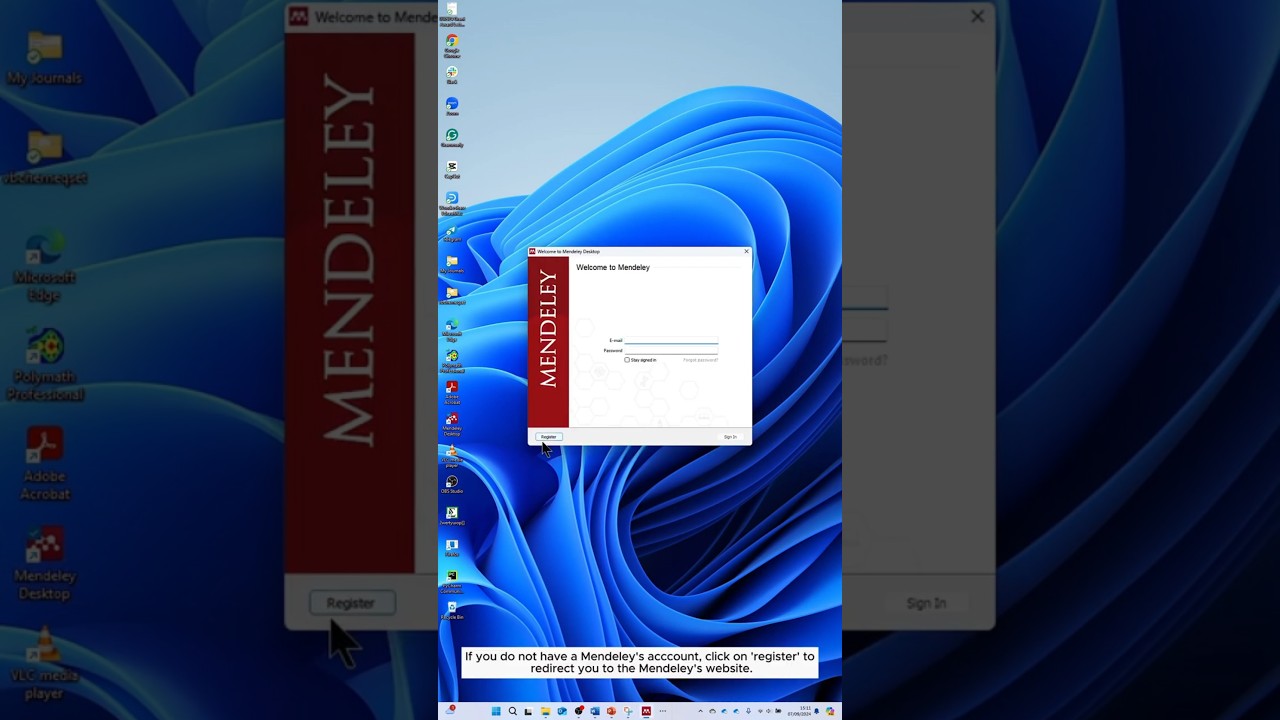Click the microphone tray icon
This screenshot has width=1280, height=720.
pyautogui.click(x=748, y=711)
